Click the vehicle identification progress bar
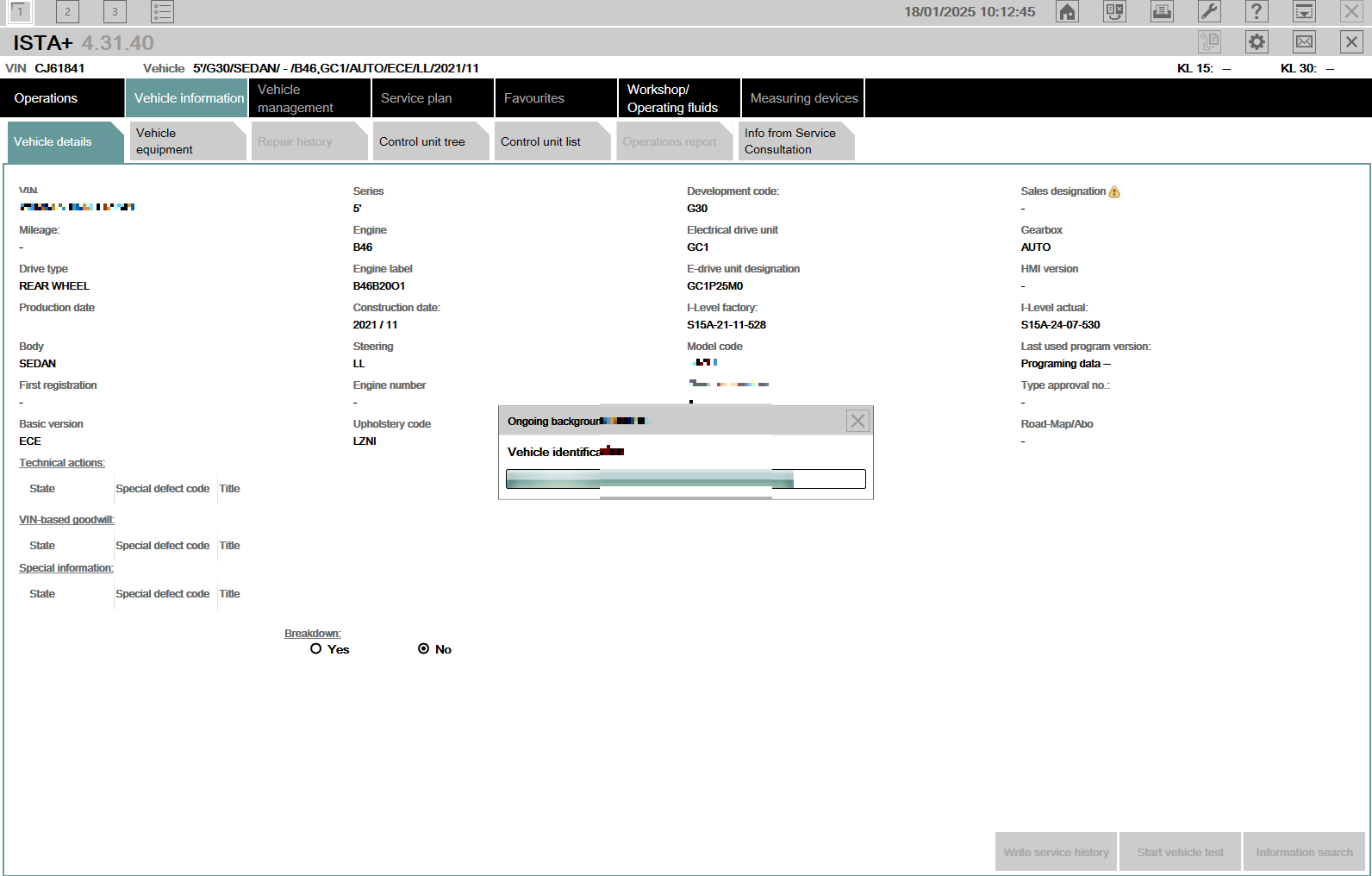This screenshot has height=876, width=1372. pyautogui.click(x=685, y=479)
